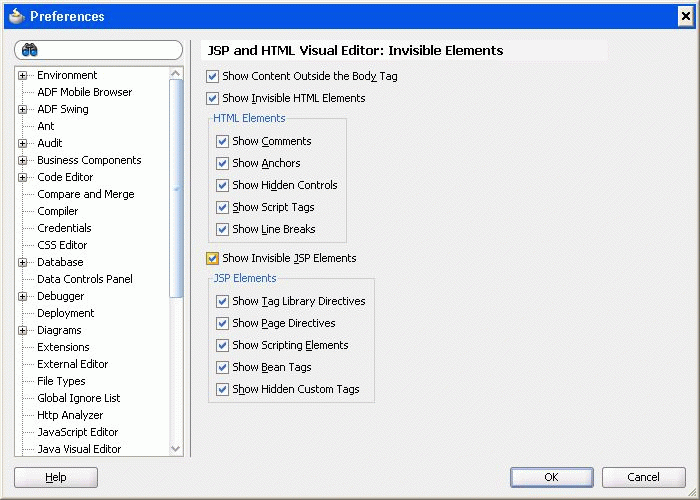Screen dimensions: 700x500
Task: Open Help for preferences
Action: coord(56,477)
